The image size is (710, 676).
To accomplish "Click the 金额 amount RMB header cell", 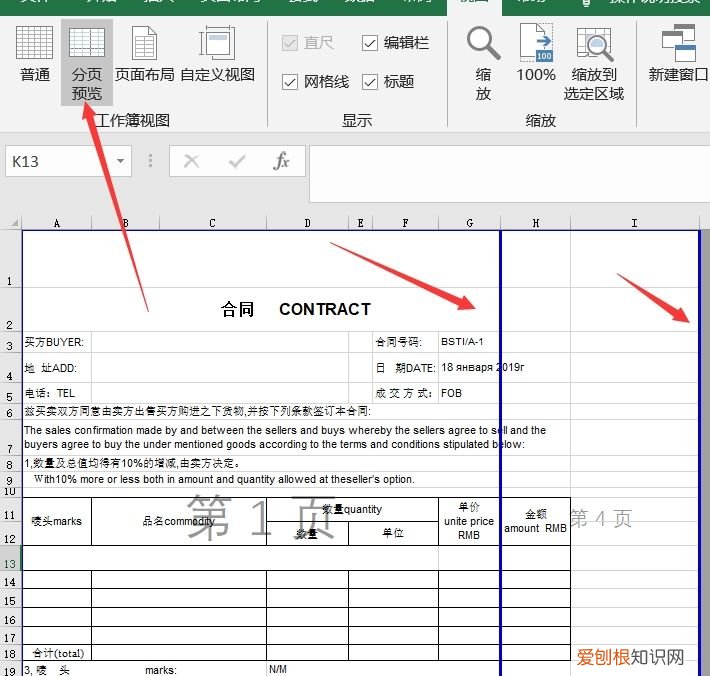I will tap(536, 522).
